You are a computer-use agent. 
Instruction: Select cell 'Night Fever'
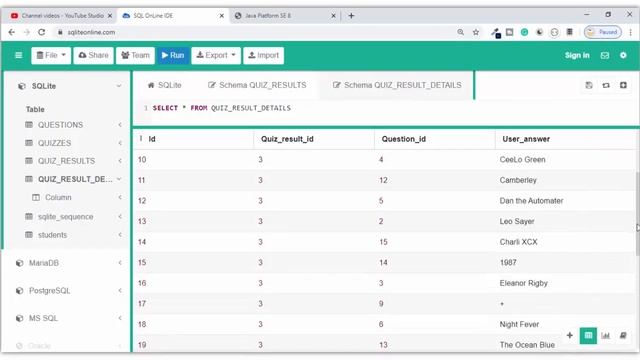point(519,324)
